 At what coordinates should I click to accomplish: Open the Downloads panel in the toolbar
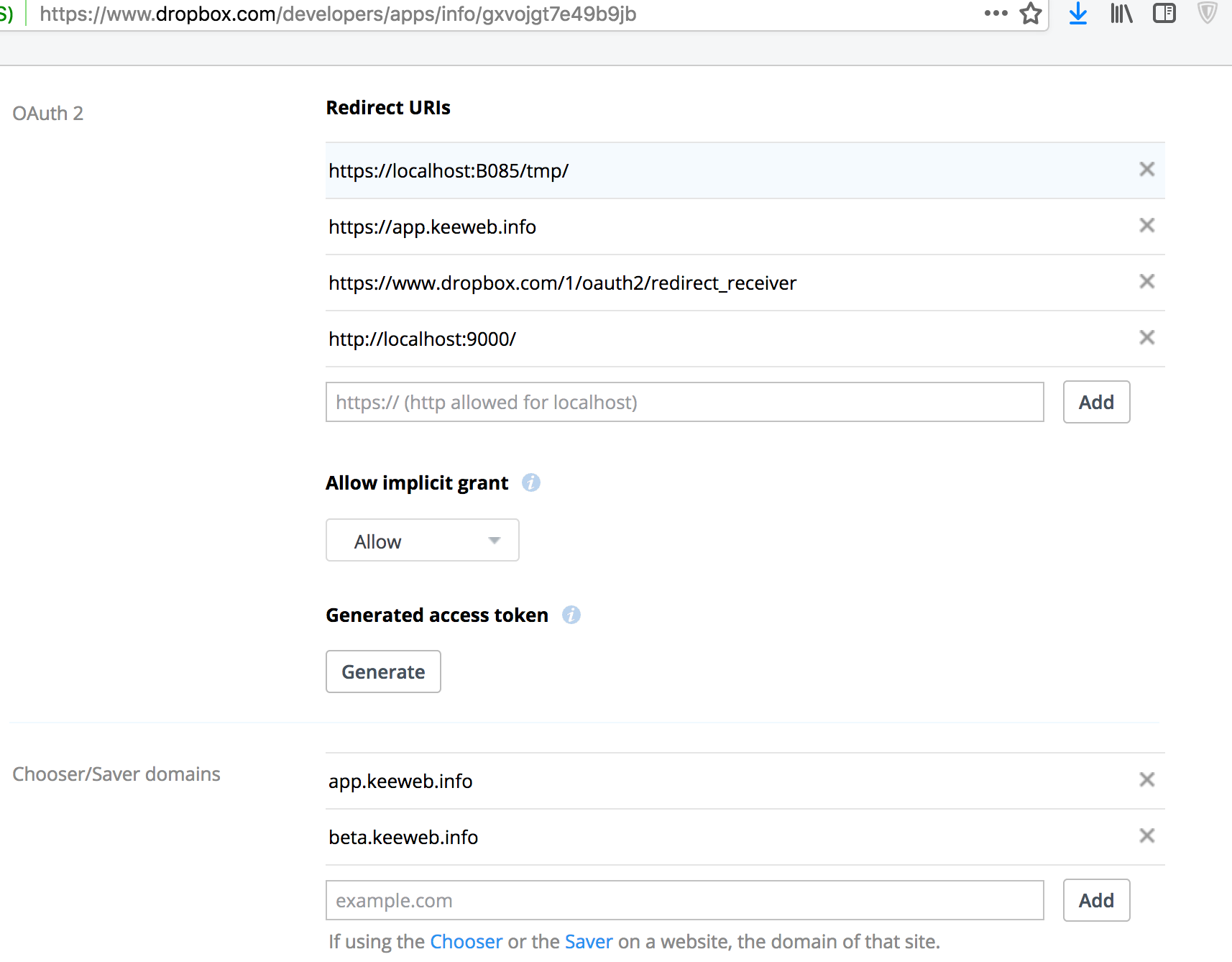[x=1077, y=13]
